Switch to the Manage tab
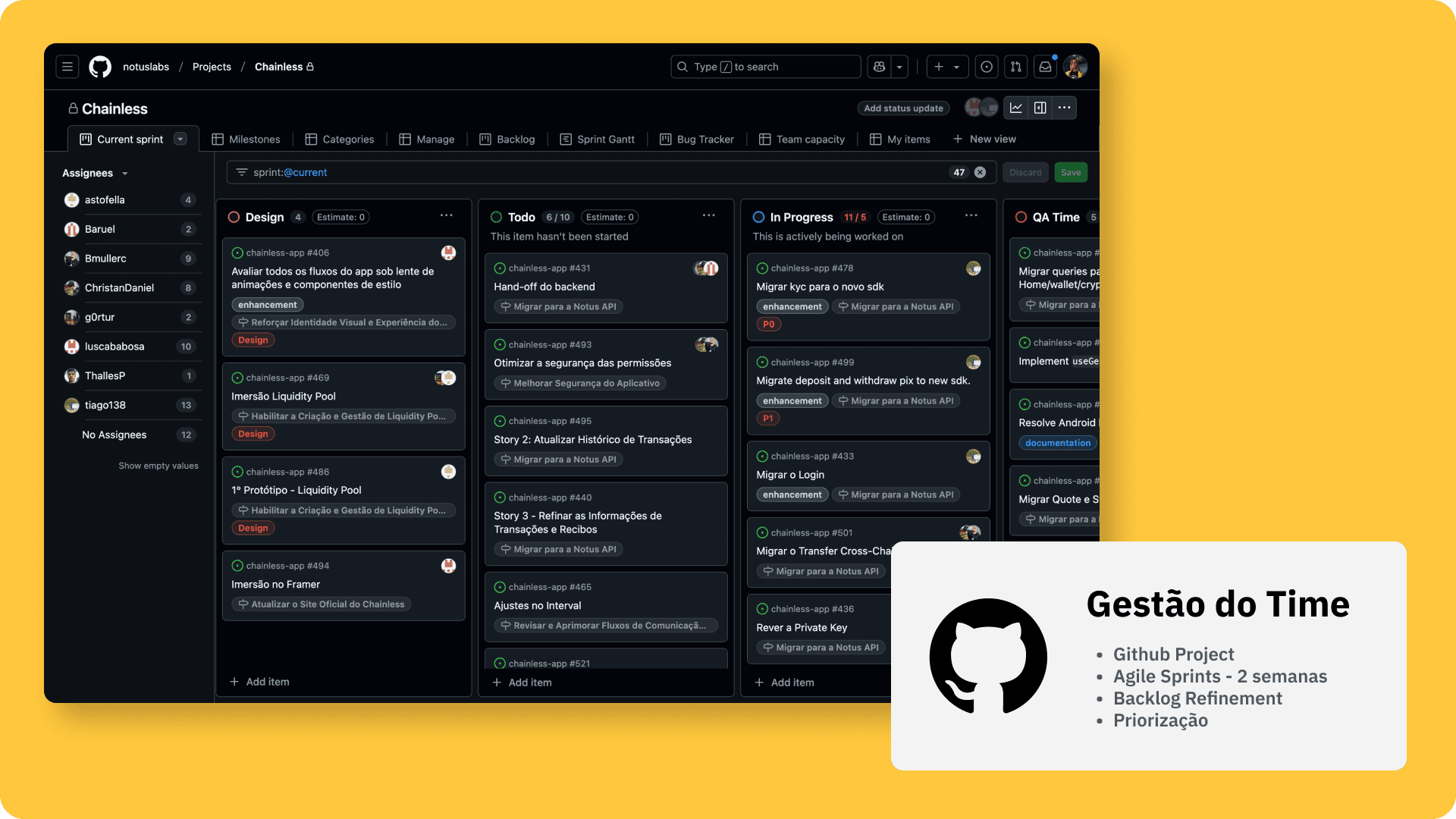Screen dimensions: 1456x819 coord(427,140)
